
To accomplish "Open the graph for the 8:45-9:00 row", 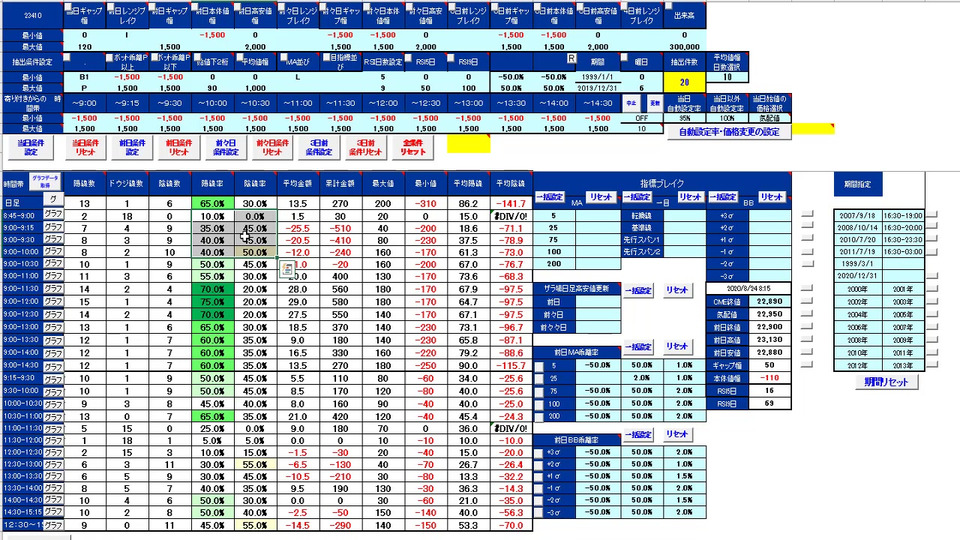I will coord(53,214).
